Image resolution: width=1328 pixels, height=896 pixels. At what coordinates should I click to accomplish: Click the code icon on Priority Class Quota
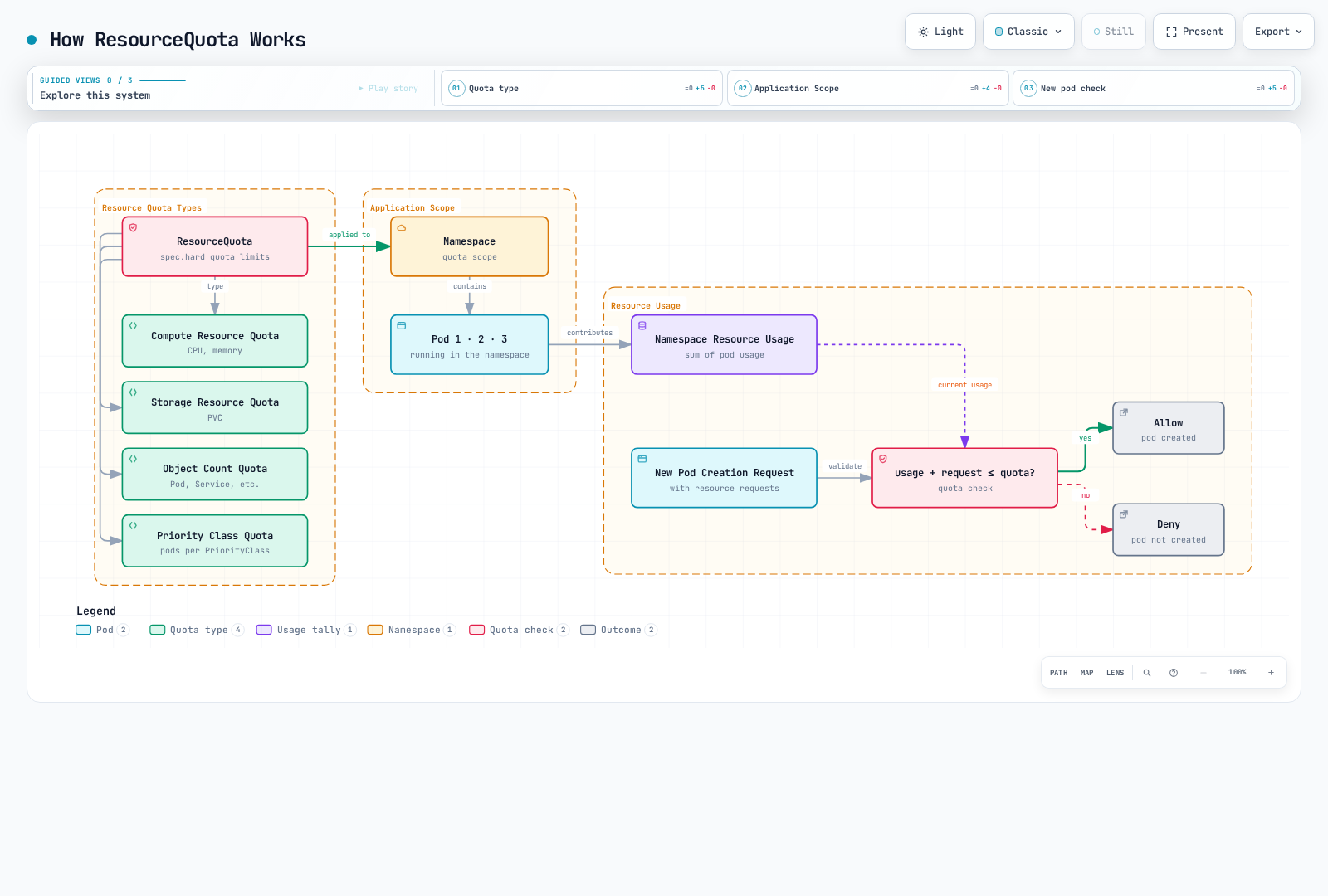coord(133,525)
